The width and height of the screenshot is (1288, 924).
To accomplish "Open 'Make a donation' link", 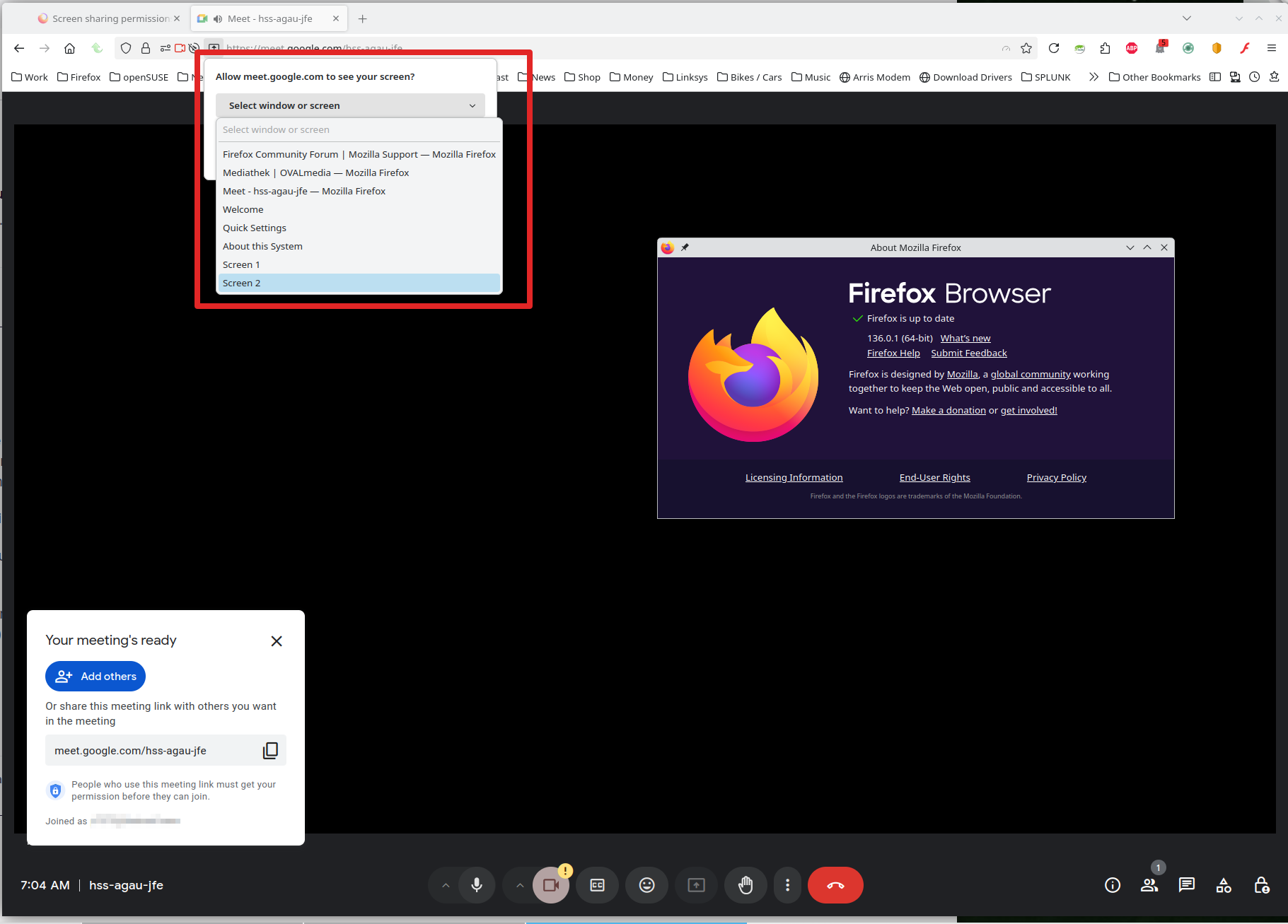I will (948, 410).
